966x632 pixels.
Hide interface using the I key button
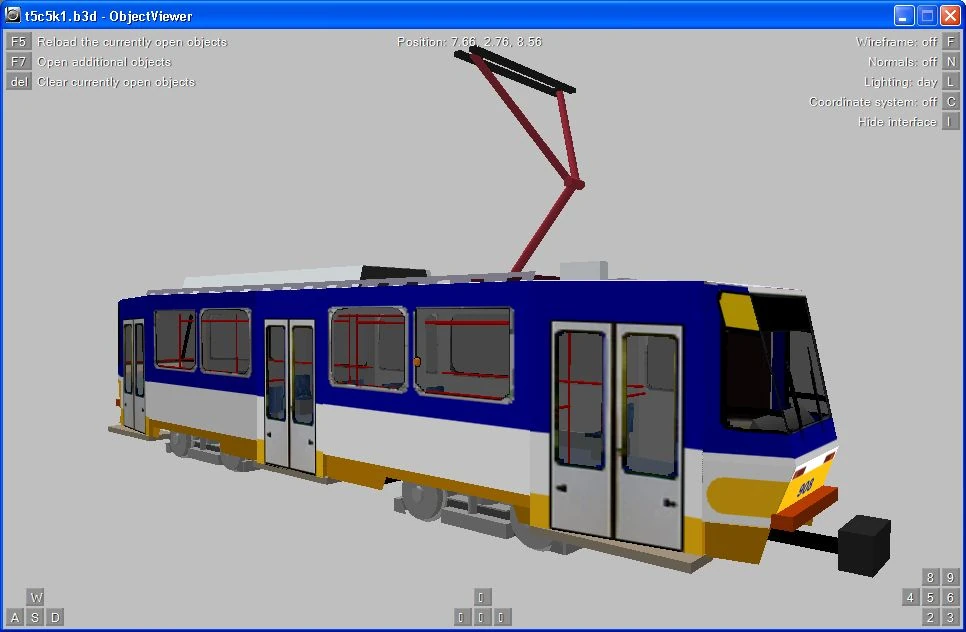coord(951,121)
